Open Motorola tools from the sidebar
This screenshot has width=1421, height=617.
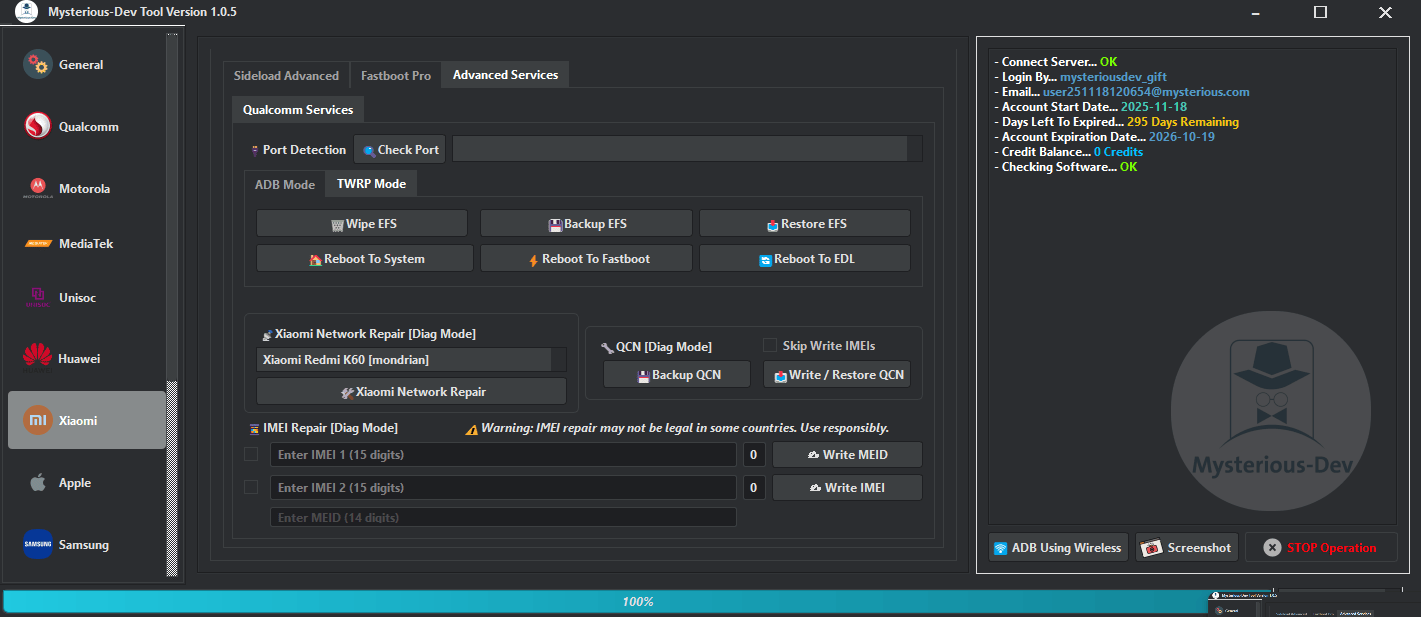coord(86,188)
